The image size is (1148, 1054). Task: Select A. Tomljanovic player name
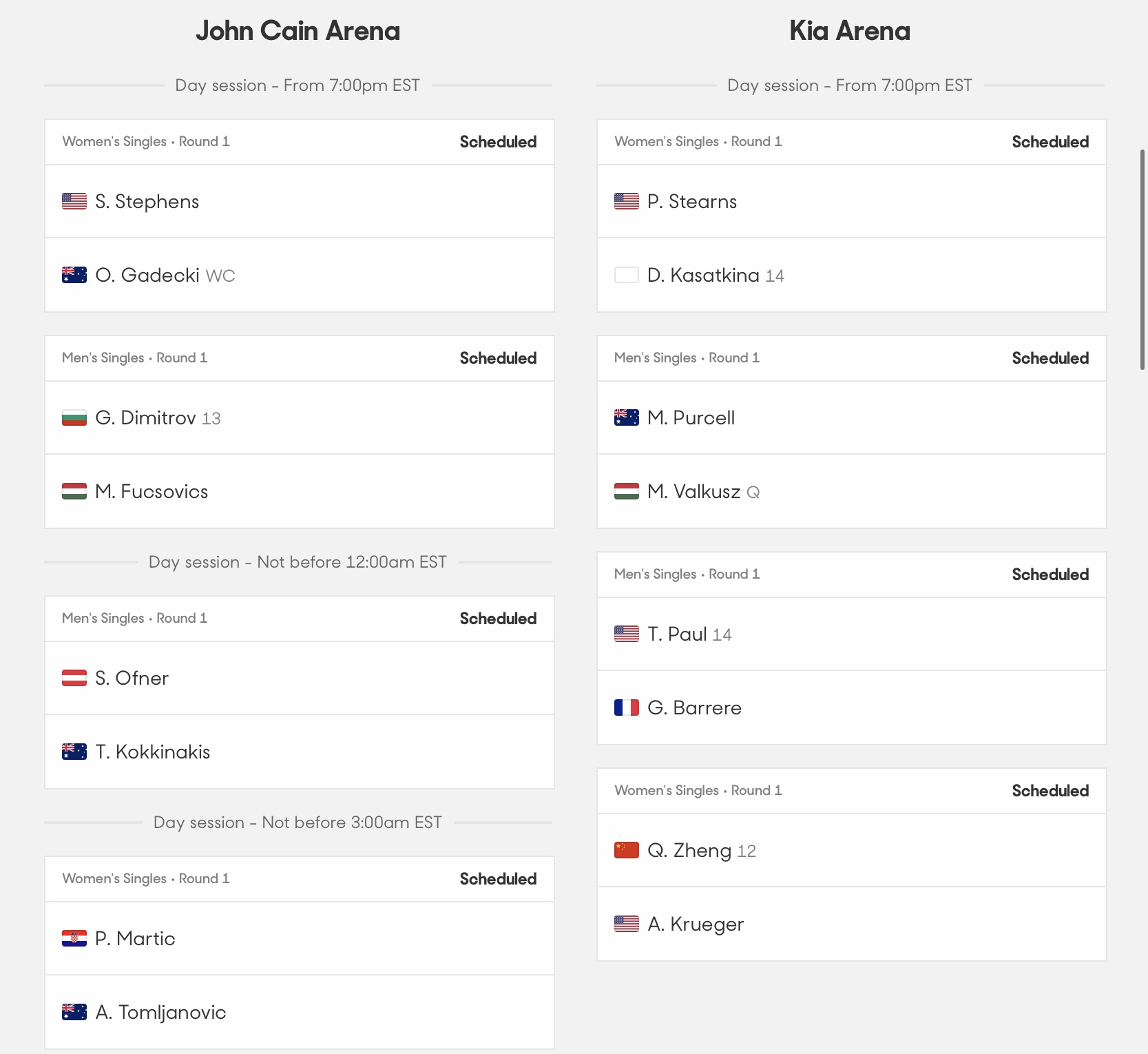pos(160,1012)
